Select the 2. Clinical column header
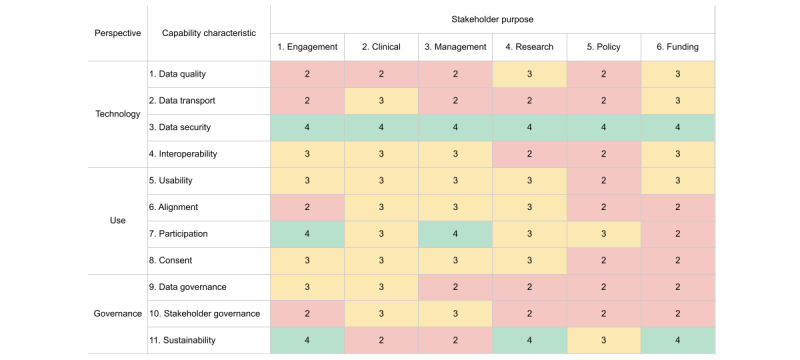This screenshot has width=800, height=360. pyautogui.click(x=382, y=47)
